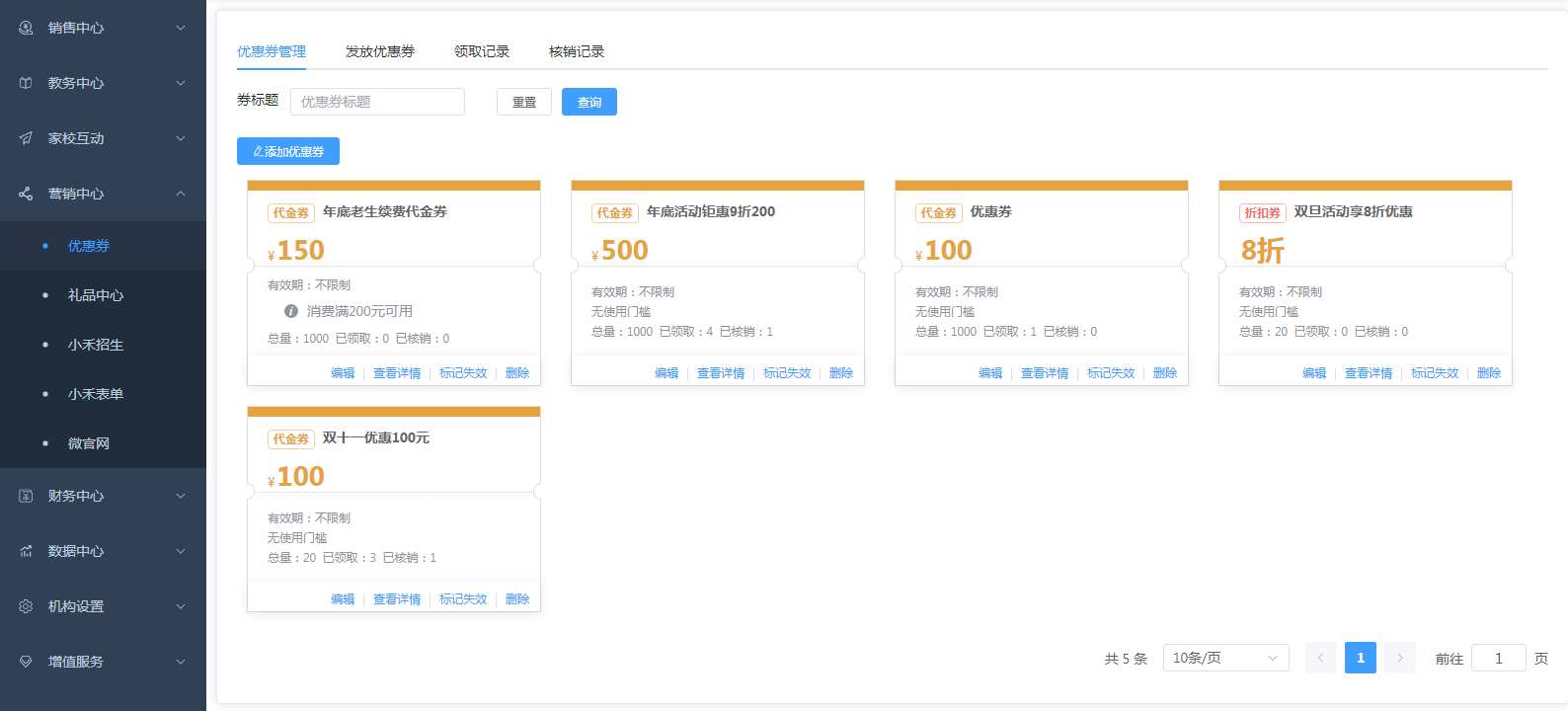Click info icon beside 消费满200元可用
This screenshot has height=711, width=1568.
pos(291,311)
